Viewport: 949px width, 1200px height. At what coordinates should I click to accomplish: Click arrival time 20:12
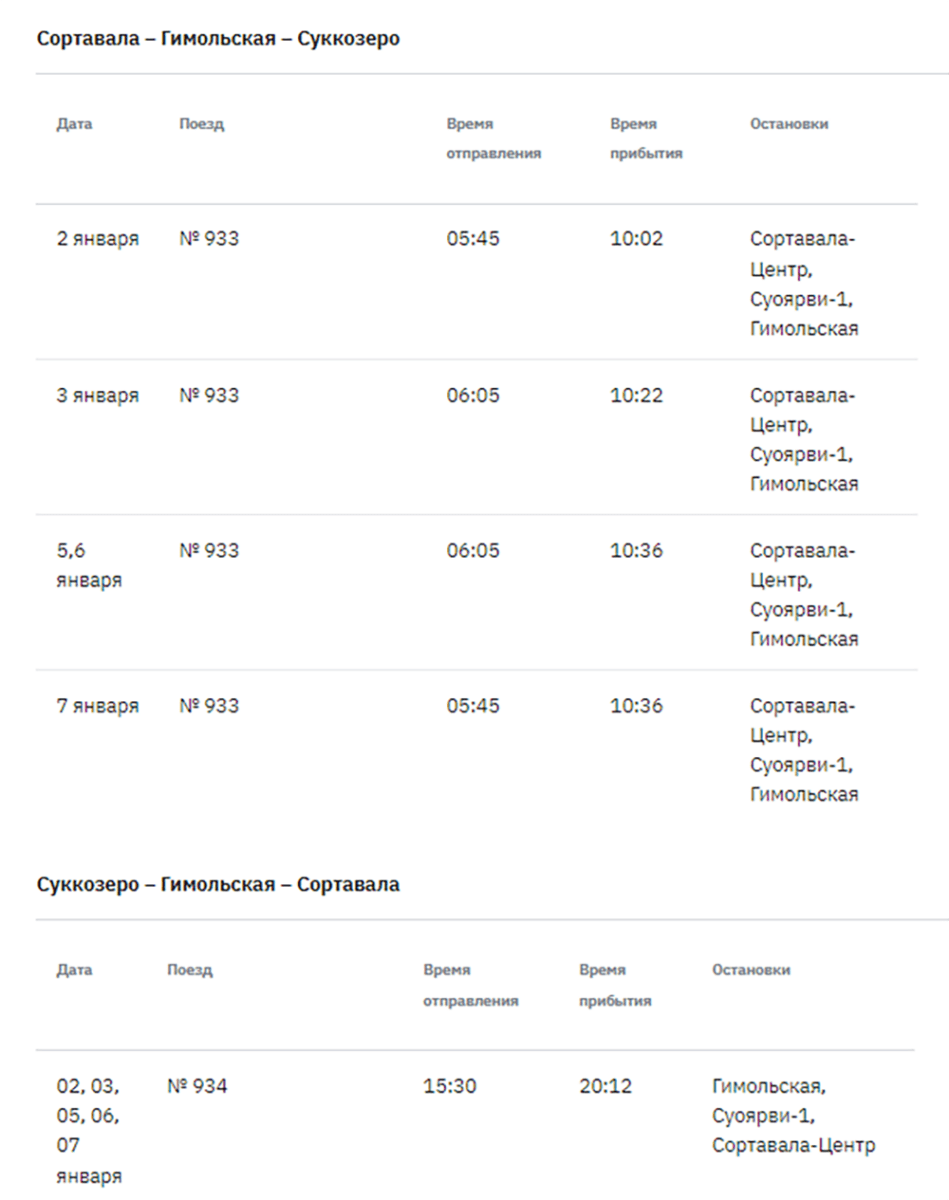point(605,1085)
